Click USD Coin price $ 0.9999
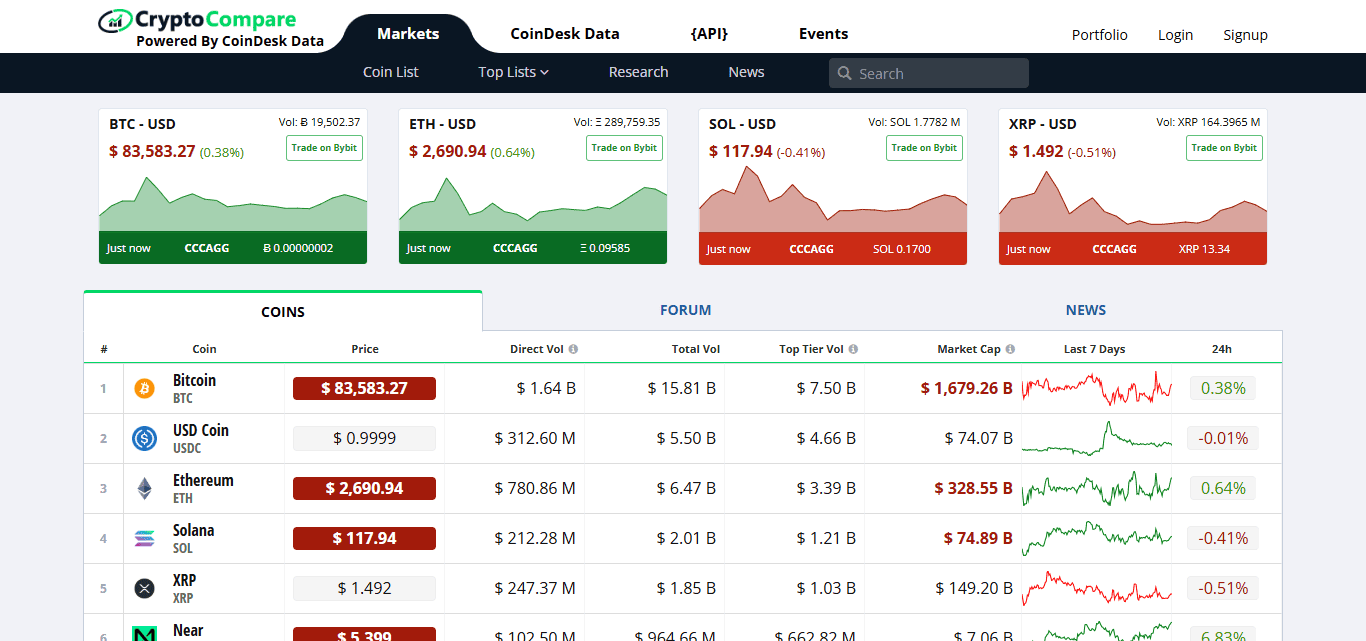This screenshot has width=1366, height=641. tap(364, 438)
